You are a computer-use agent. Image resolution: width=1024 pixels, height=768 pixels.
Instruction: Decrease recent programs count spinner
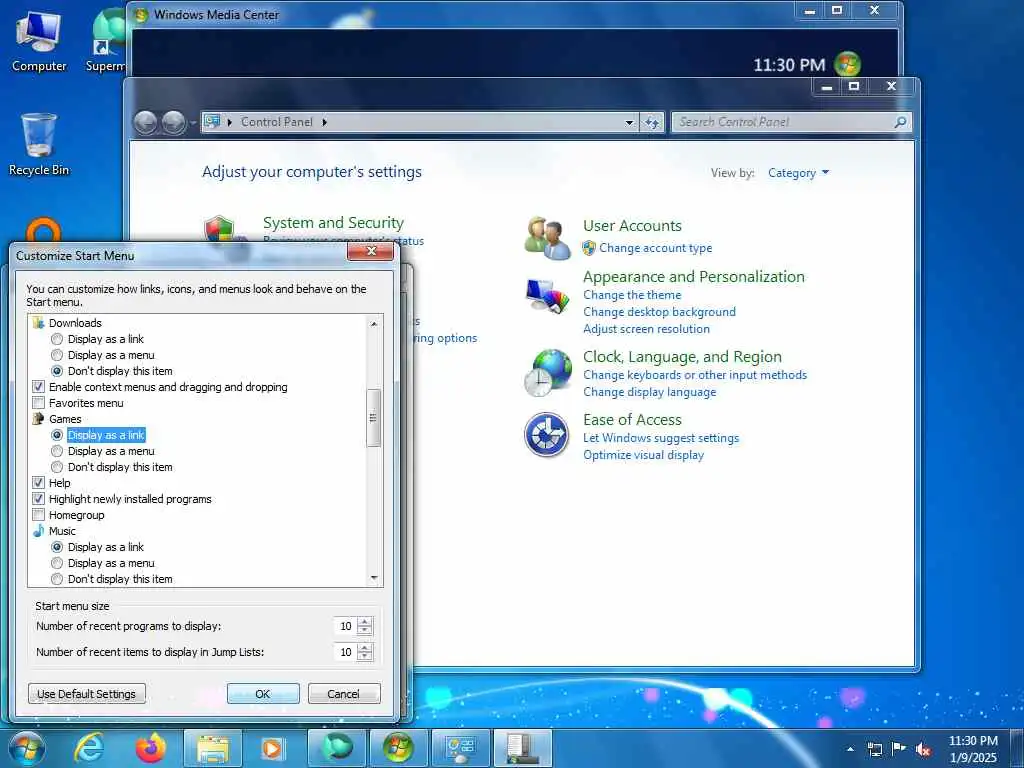(365, 631)
